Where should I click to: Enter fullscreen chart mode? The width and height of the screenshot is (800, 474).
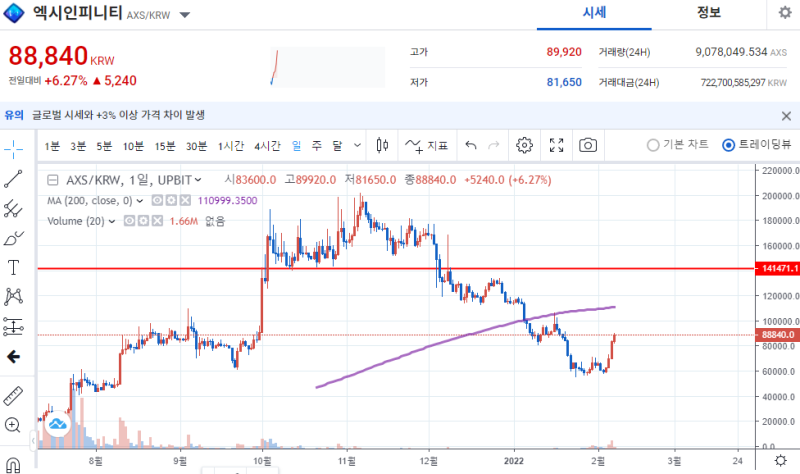tap(556, 145)
